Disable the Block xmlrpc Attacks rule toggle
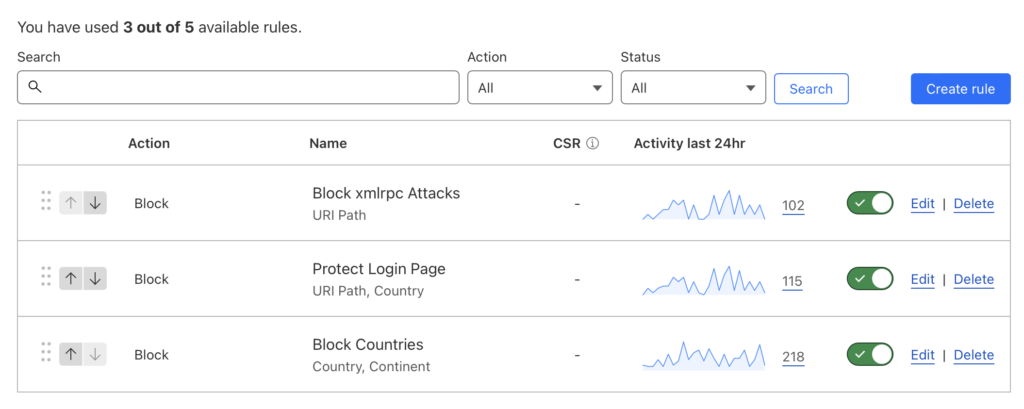1024x409 pixels. (x=870, y=203)
